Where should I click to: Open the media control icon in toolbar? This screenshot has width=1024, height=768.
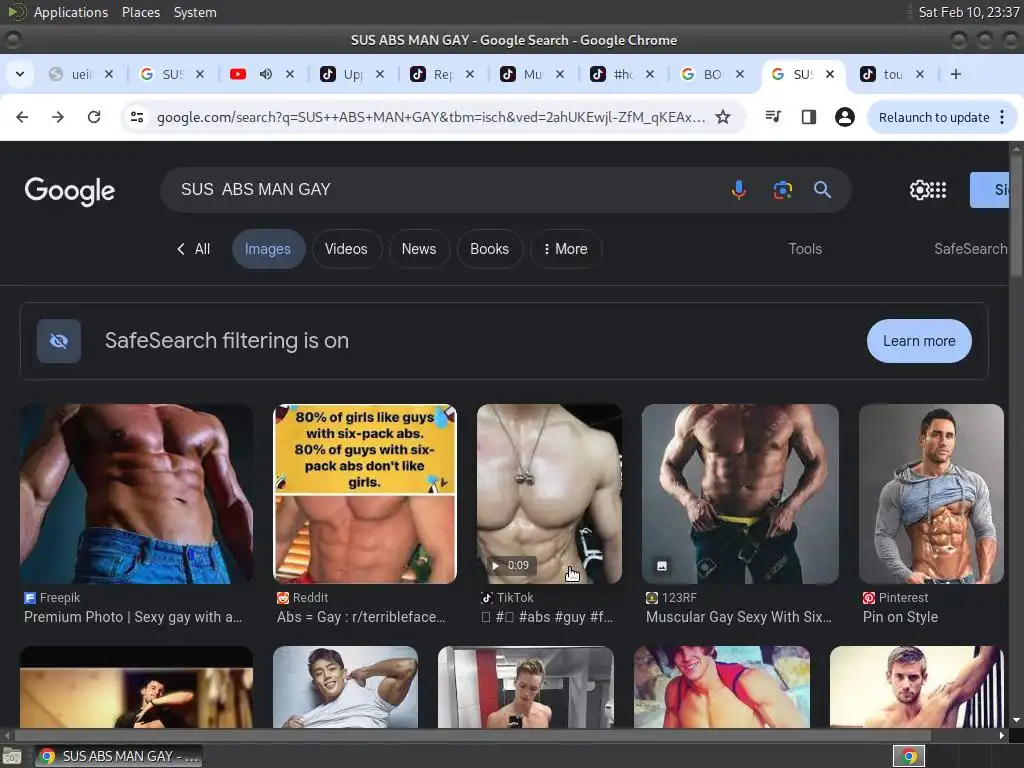773,117
